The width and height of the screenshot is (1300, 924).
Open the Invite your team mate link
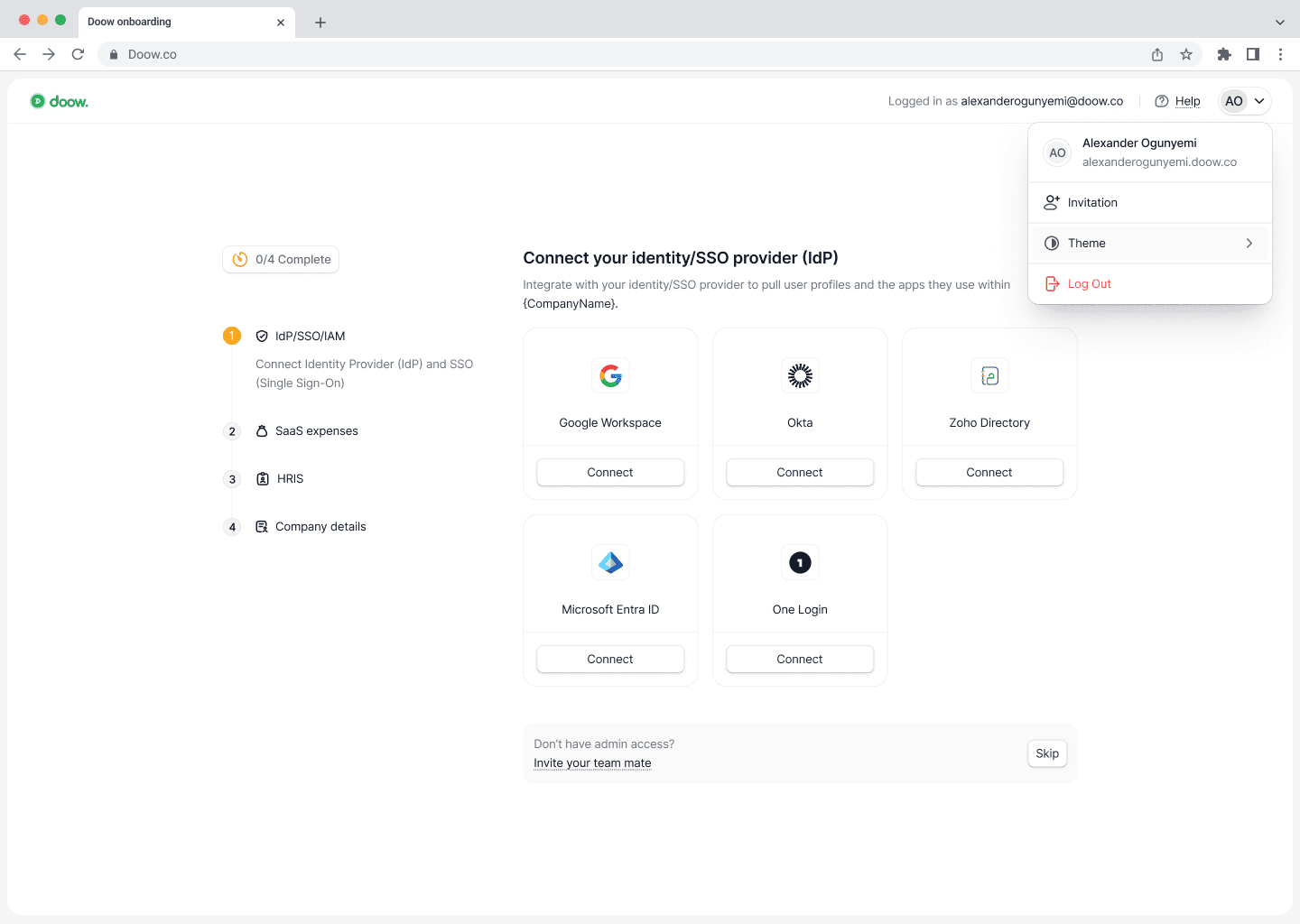(592, 763)
